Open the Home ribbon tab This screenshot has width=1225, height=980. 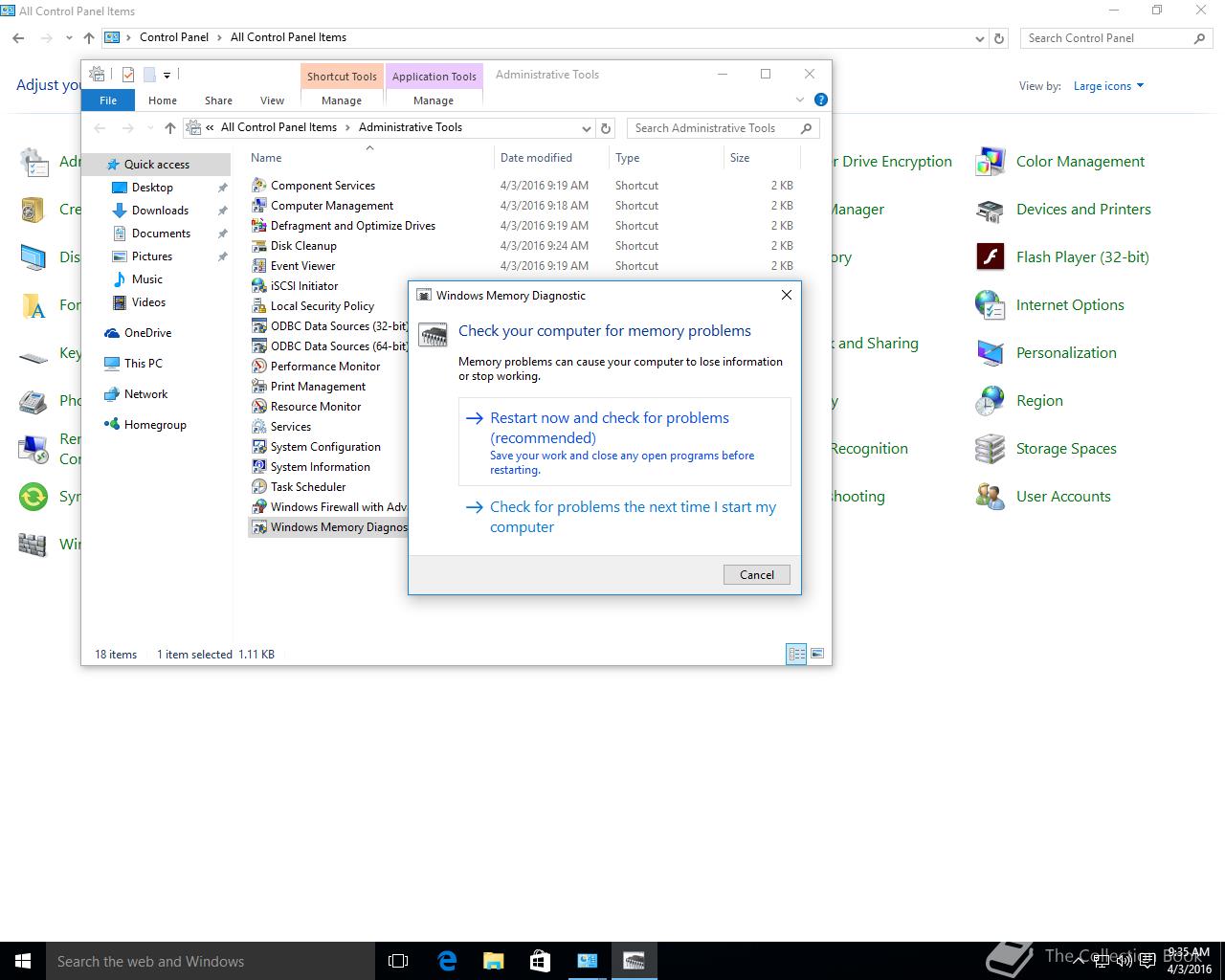[x=163, y=100]
